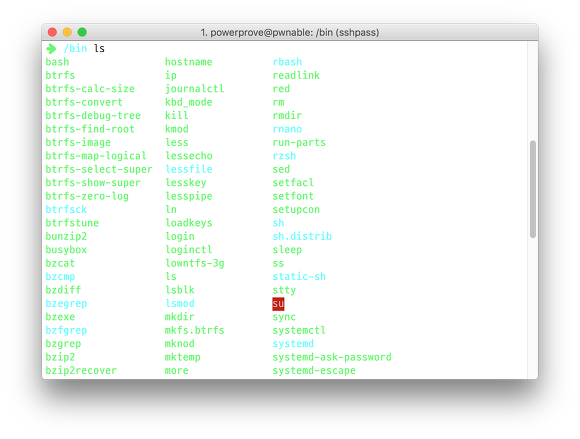Click the cyan sh.distrib entry

coord(302,236)
